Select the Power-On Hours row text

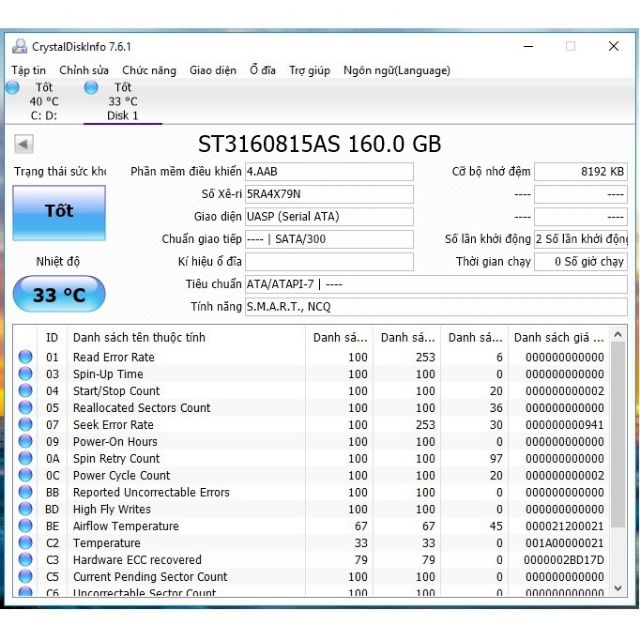point(115,442)
